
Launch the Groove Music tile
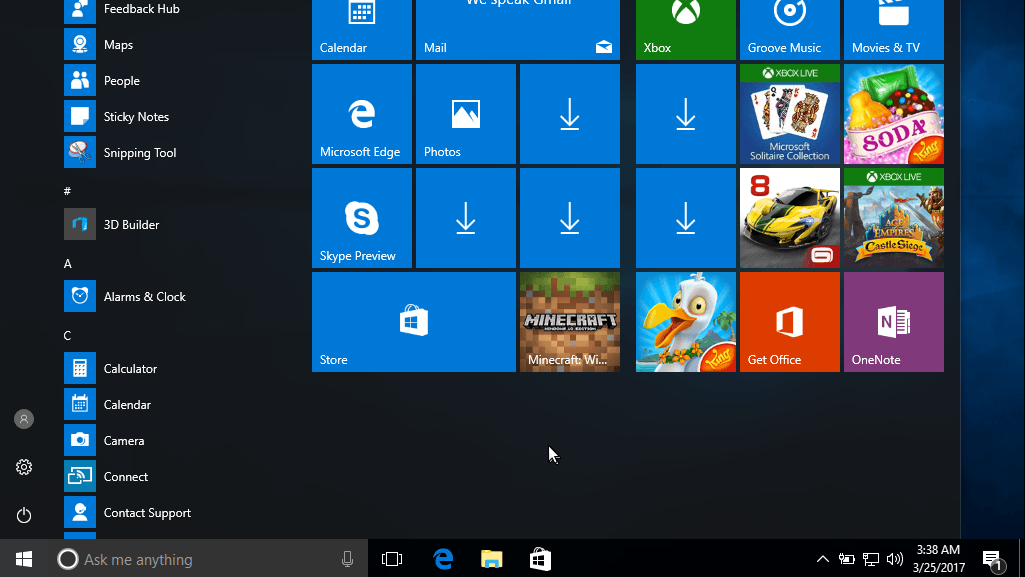click(790, 29)
